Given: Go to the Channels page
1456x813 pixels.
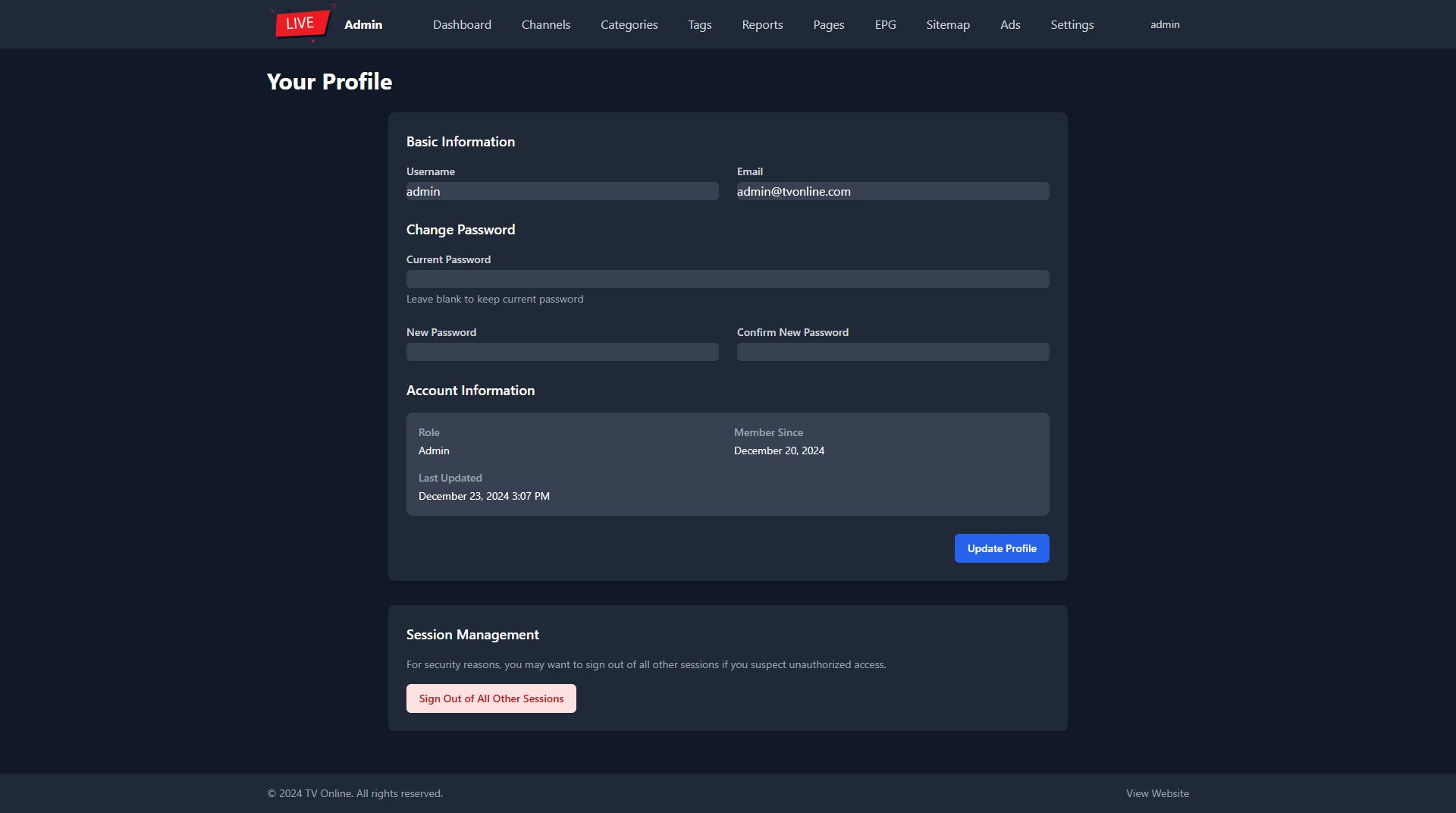Looking at the screenshot, I should 546,25.
